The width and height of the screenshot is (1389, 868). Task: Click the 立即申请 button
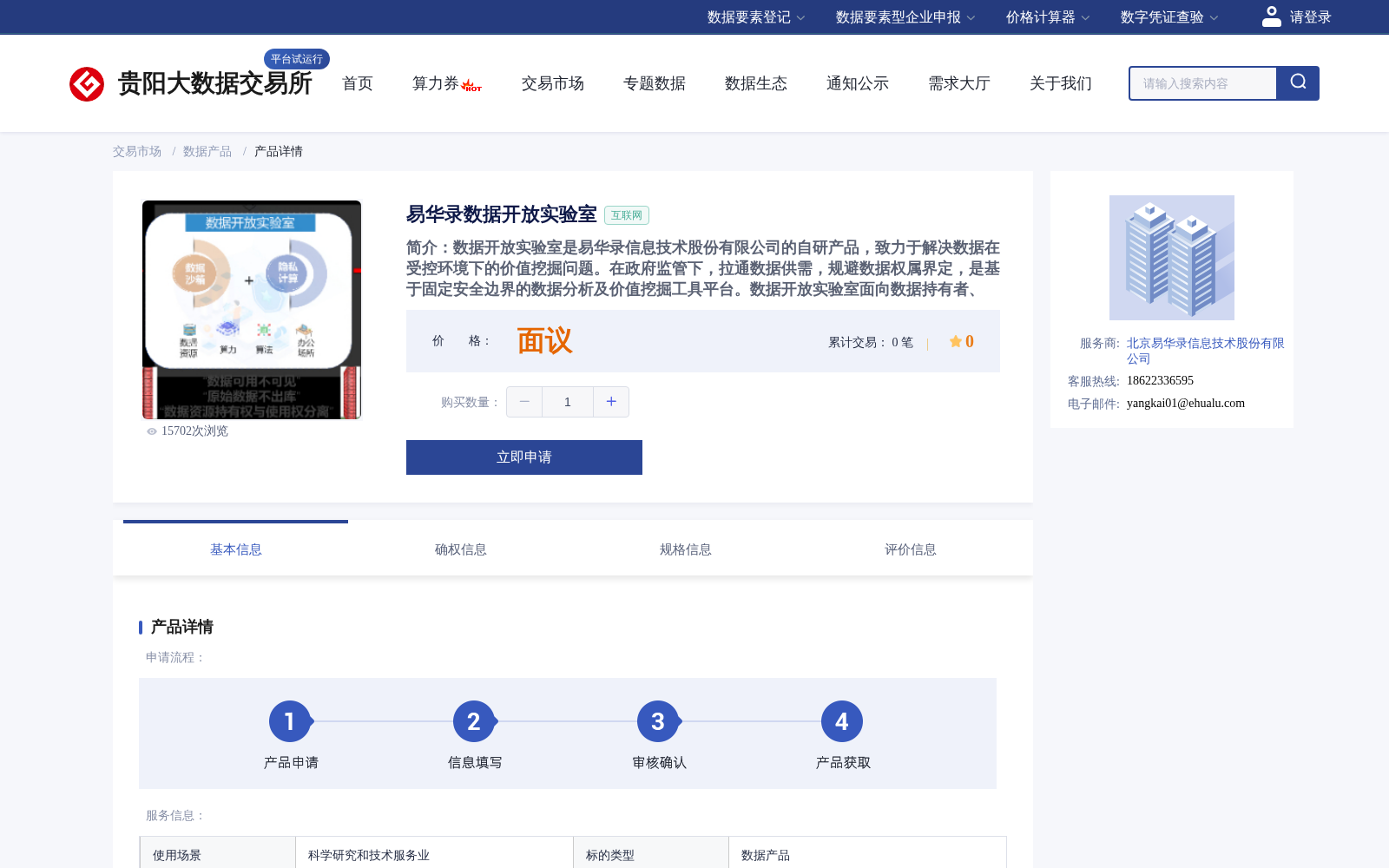[524, 457]
